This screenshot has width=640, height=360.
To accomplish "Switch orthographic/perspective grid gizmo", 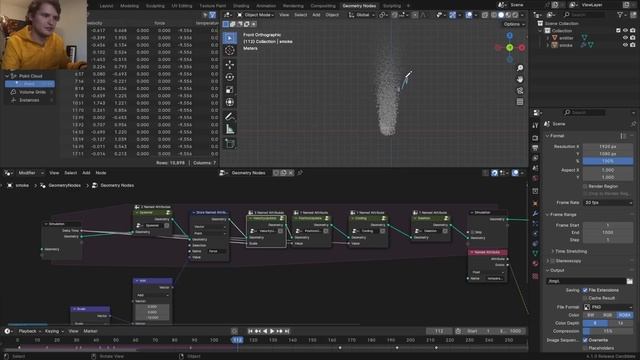I will tap(520, 102).
